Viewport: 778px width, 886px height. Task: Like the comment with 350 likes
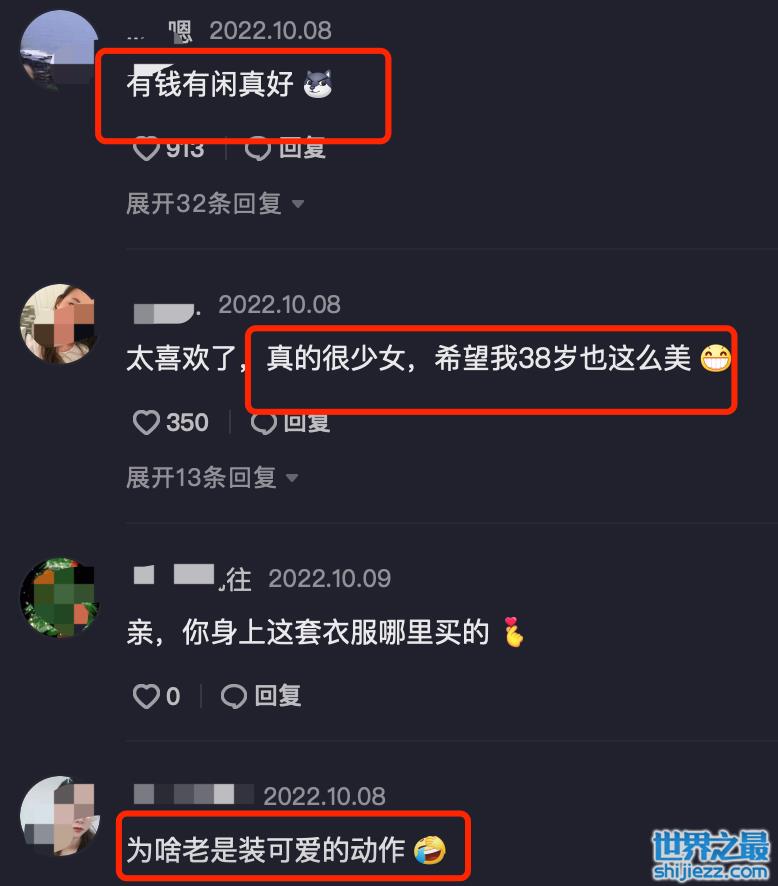click(x=146, y=423)
